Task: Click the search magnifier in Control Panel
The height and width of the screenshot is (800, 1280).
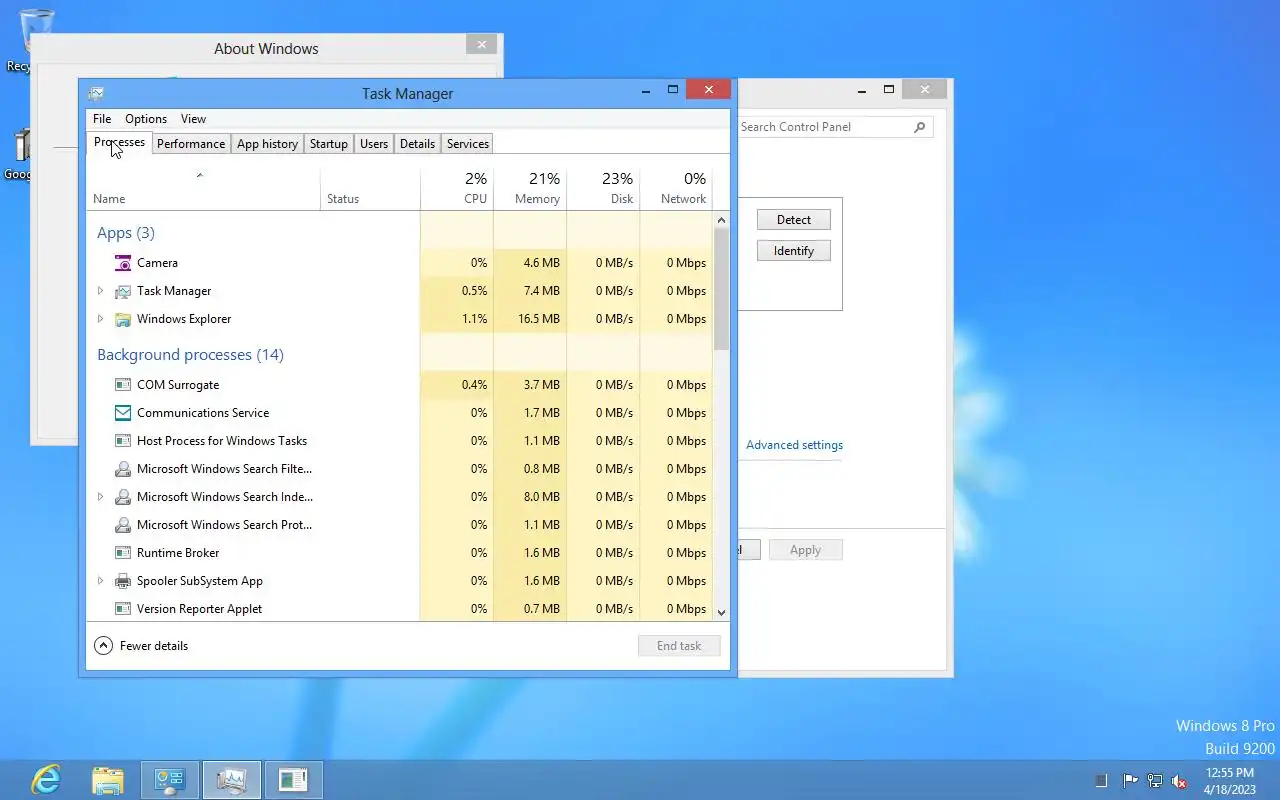Action: coord(920,127)
